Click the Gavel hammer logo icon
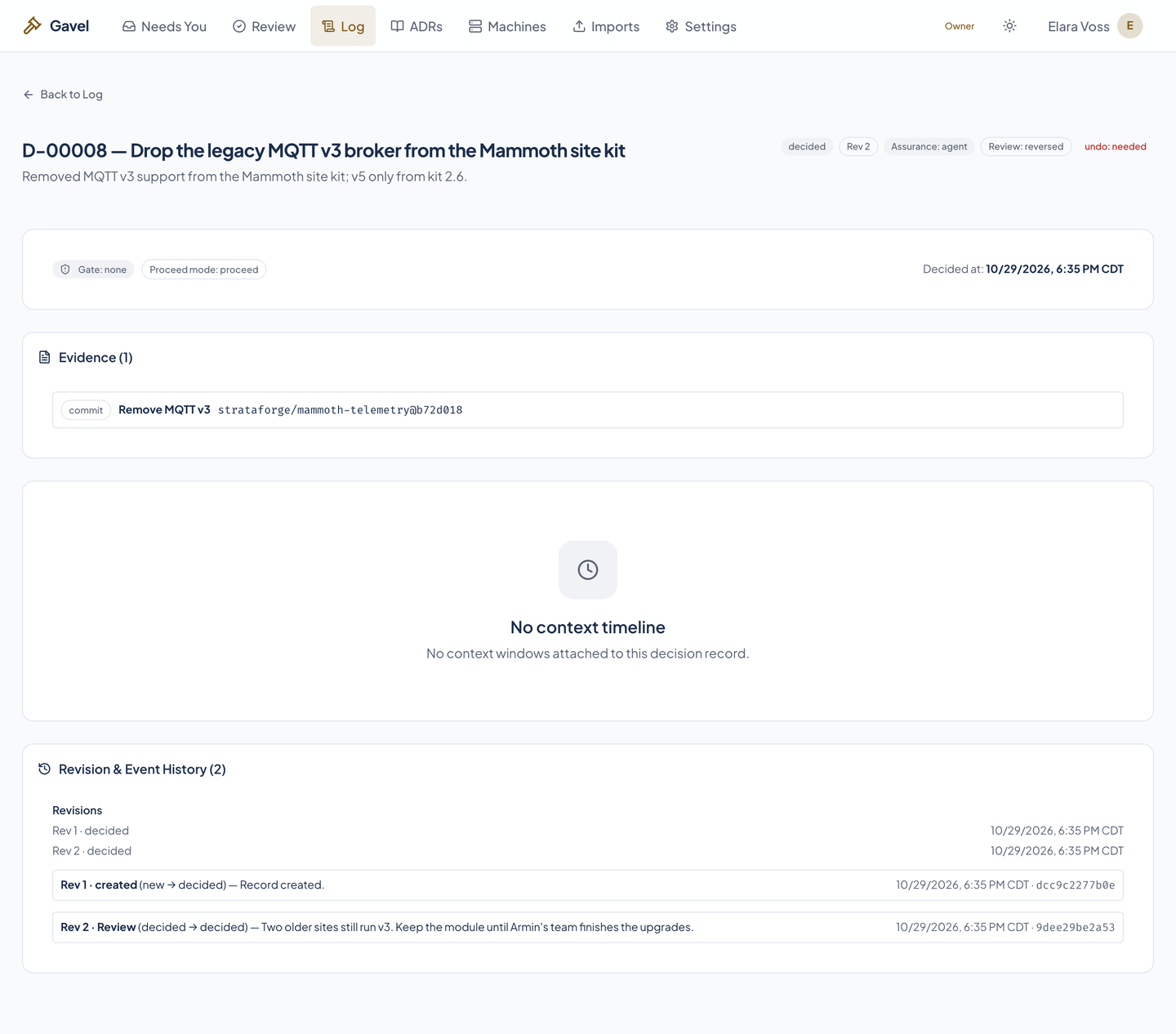 (x=32, y=26)
